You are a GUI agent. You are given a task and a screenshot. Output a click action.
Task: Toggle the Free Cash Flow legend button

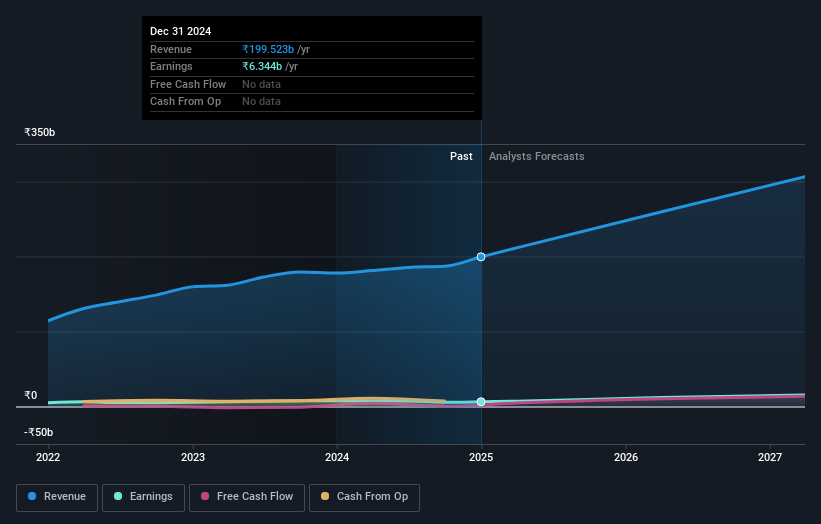click(x=247, y=497)
